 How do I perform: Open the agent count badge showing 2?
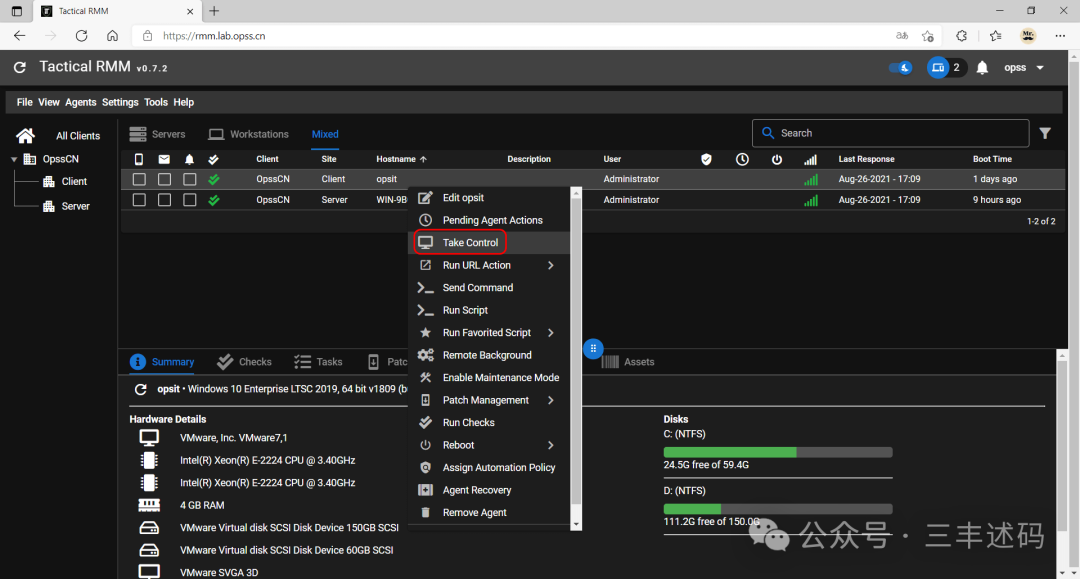pyautogui.click(x=946, y=67)
